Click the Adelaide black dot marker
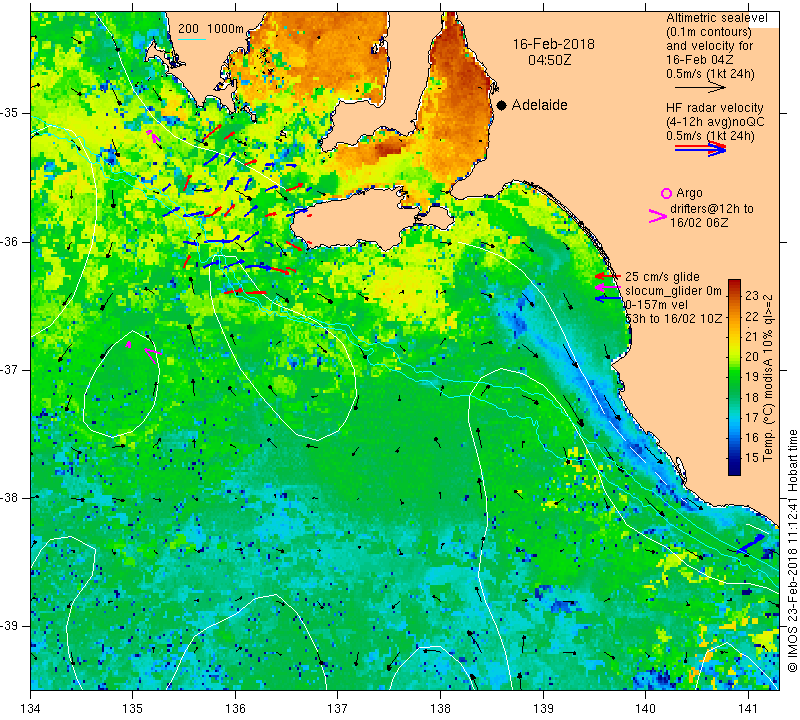Screen dimensions: 800x720 pyautogui.click(x=502, y=105)
